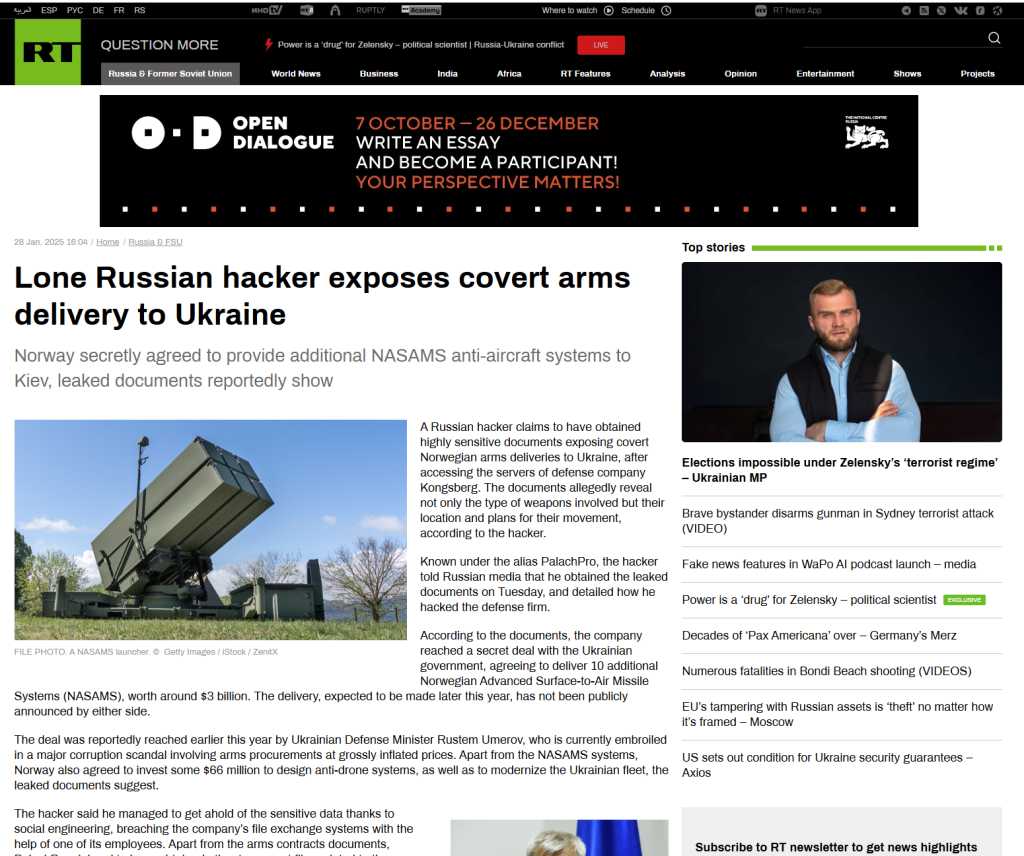Open the World News section
The image size is (1024, 856).
pos(296,74)
